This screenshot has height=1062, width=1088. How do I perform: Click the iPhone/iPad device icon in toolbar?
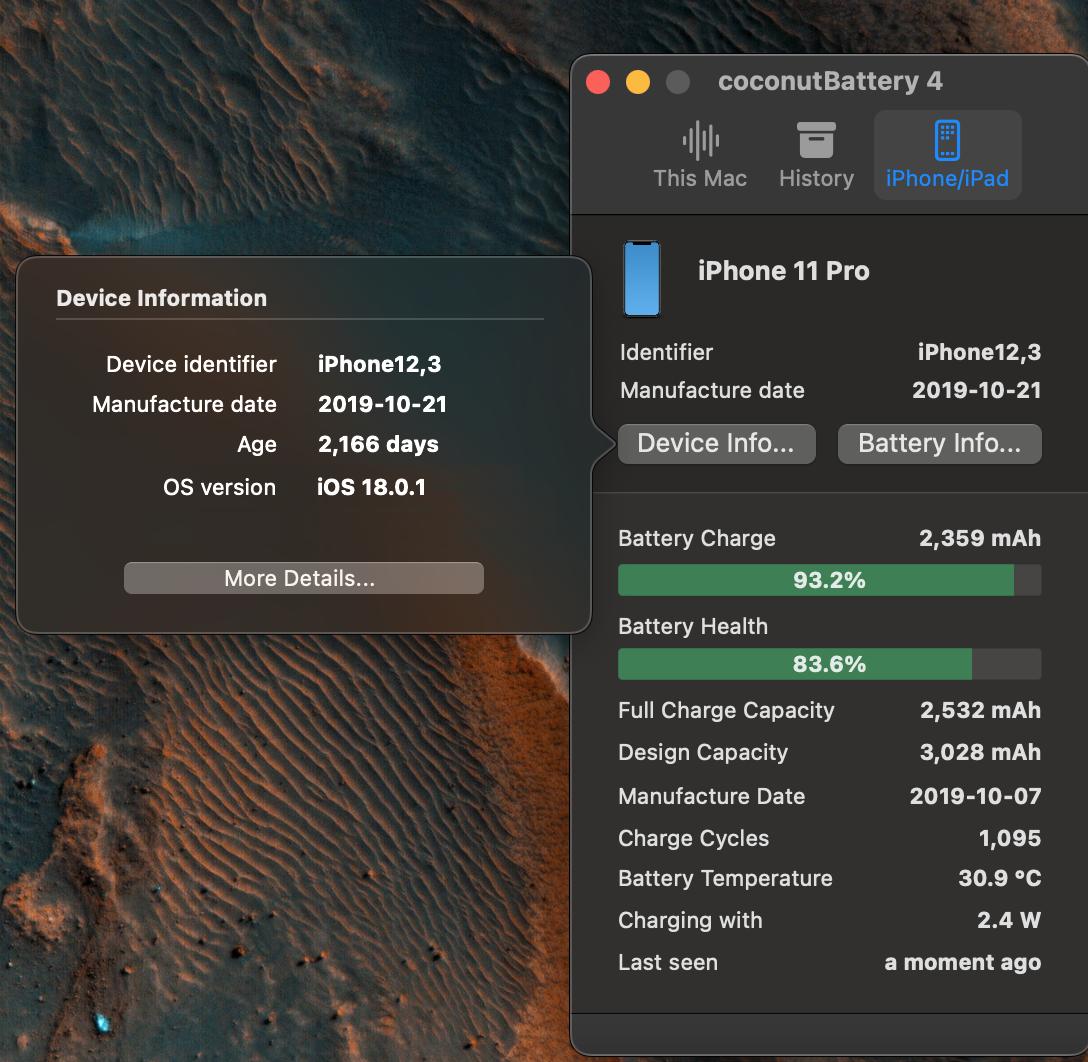(946, 141)
